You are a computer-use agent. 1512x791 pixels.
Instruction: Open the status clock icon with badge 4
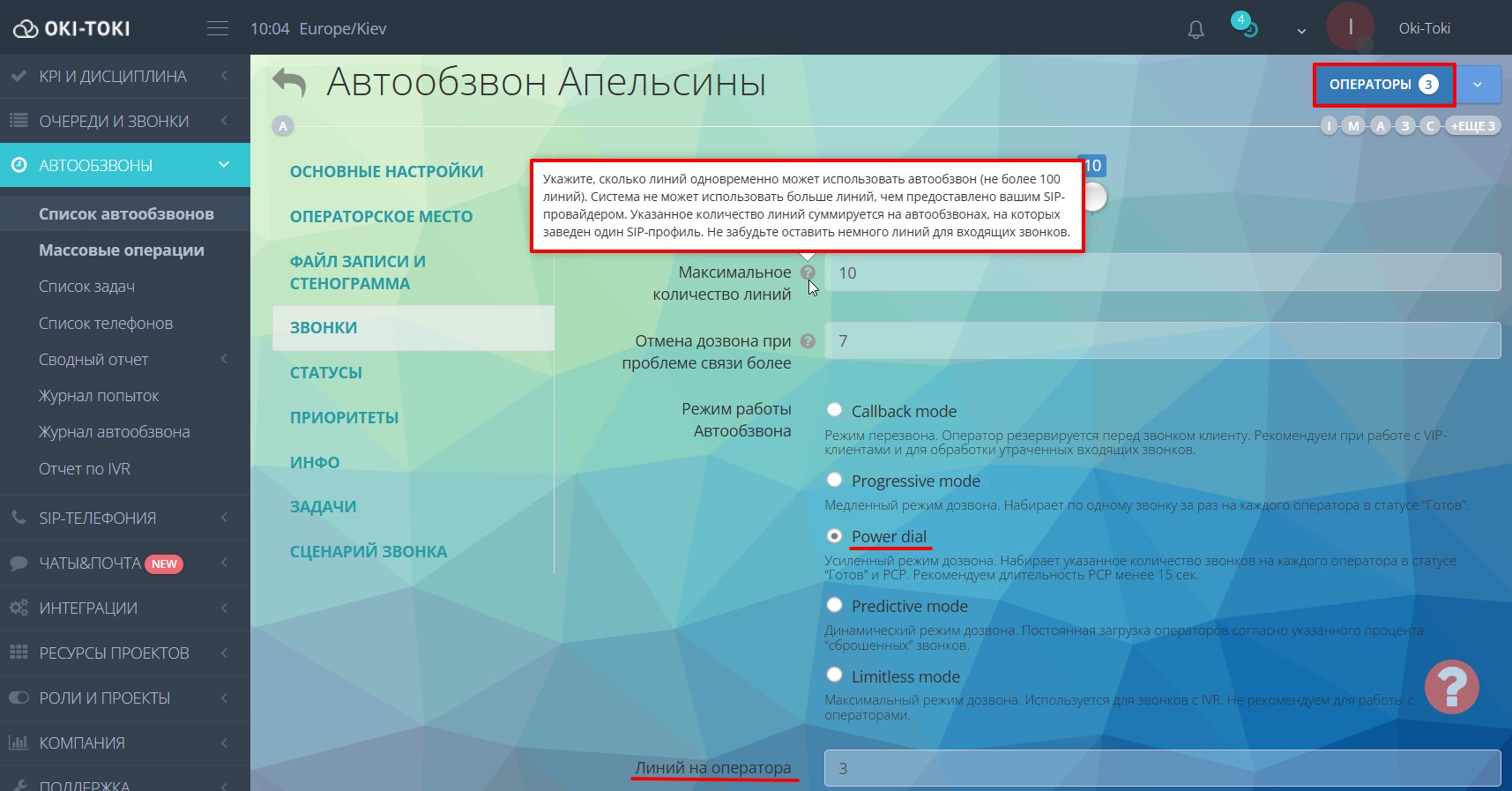1245,26
